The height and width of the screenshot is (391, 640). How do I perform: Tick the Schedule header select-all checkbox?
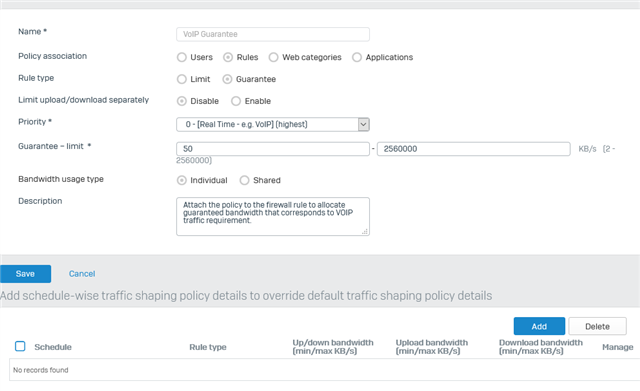(x=20, y=346)
